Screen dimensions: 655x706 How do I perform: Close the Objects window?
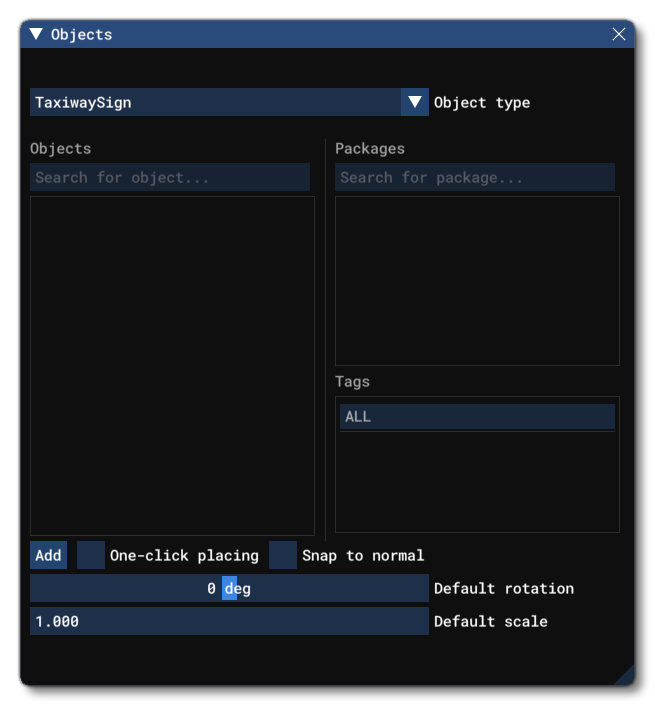coord(619,34)
